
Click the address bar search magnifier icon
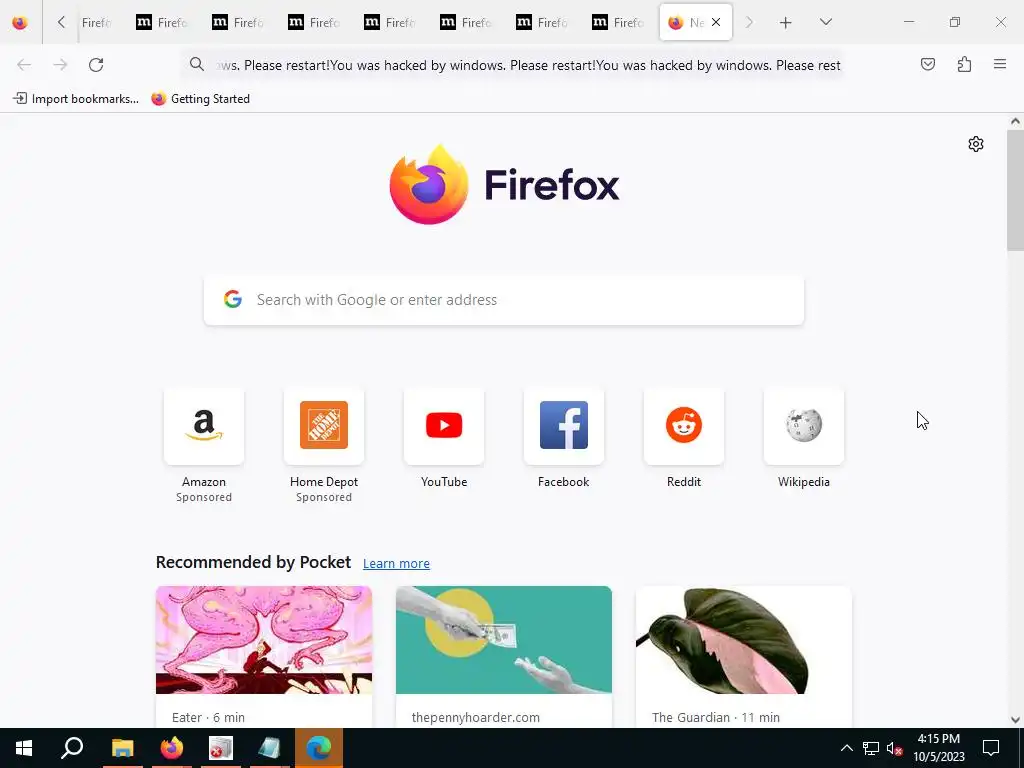tap(197, 64)
